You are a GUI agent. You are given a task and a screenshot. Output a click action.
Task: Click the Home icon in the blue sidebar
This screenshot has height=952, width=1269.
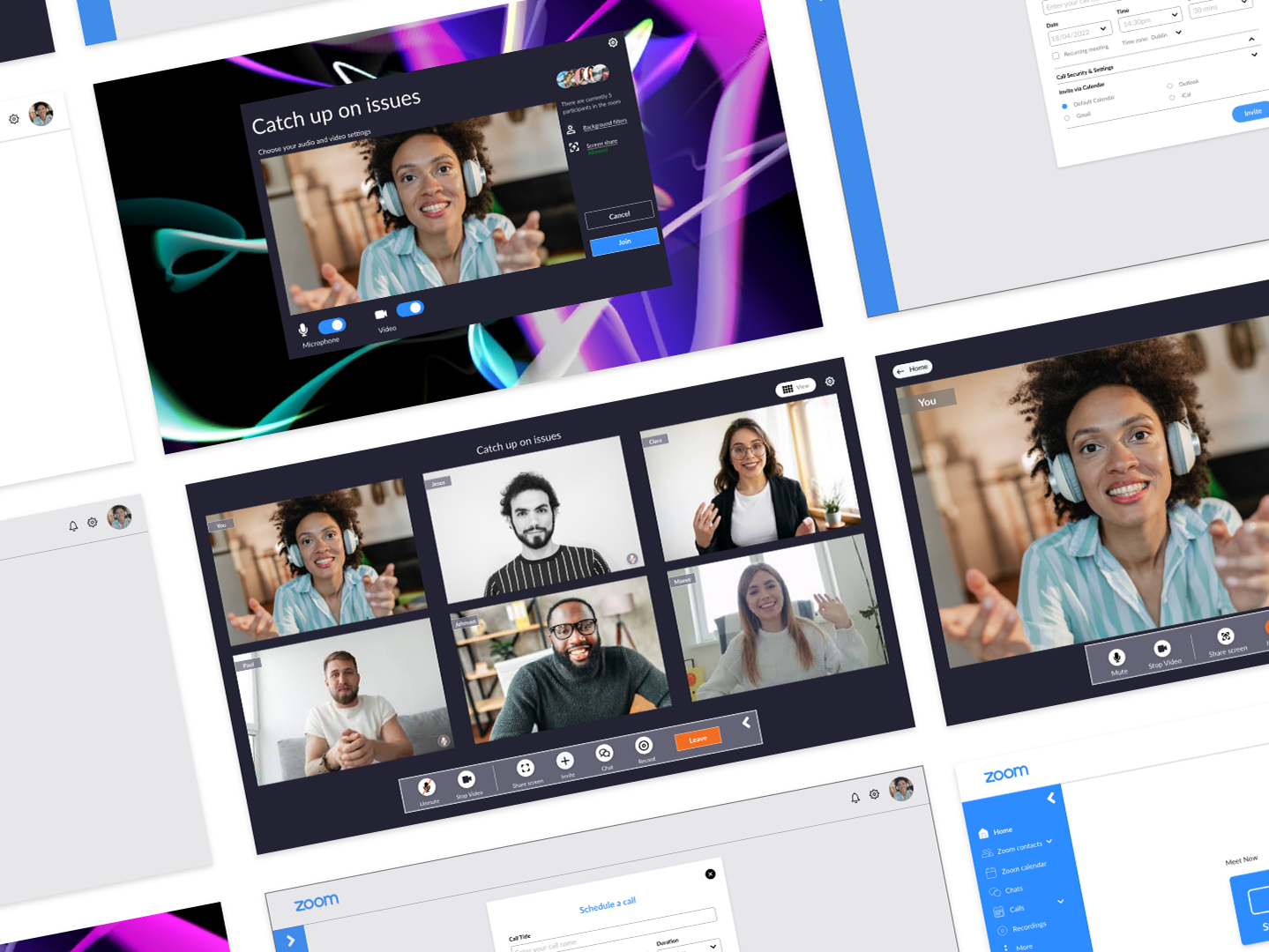coord(983,834)
